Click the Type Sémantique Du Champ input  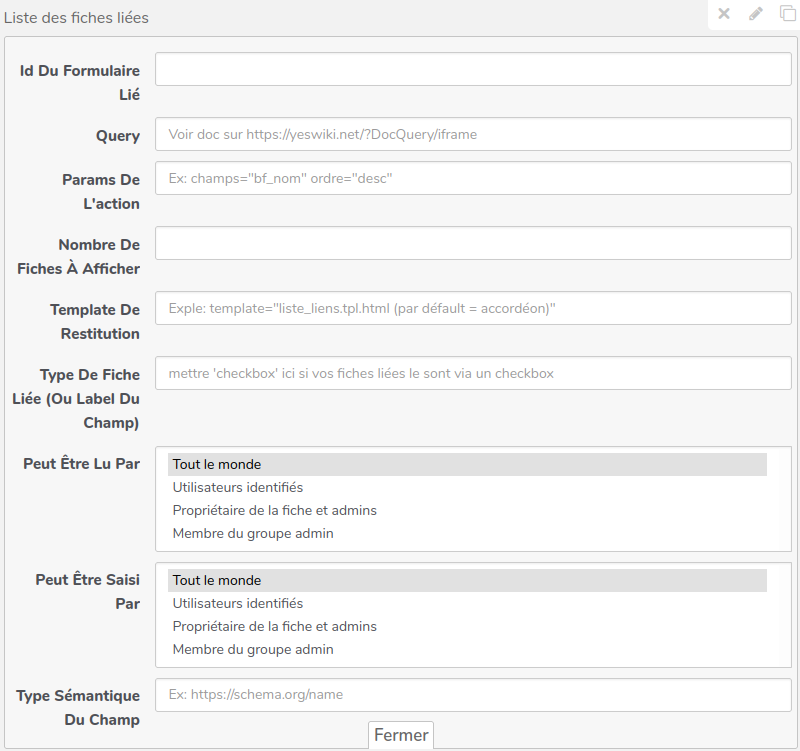coord(473,694)
